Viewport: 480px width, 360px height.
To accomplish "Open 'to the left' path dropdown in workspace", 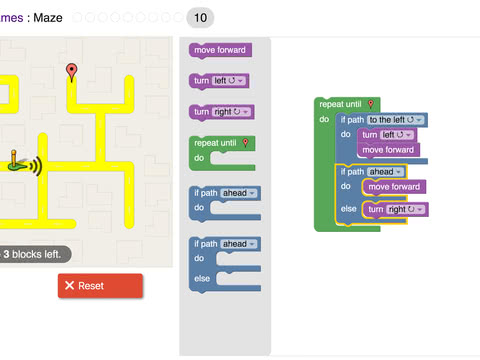I will click(x=396, y=120).
